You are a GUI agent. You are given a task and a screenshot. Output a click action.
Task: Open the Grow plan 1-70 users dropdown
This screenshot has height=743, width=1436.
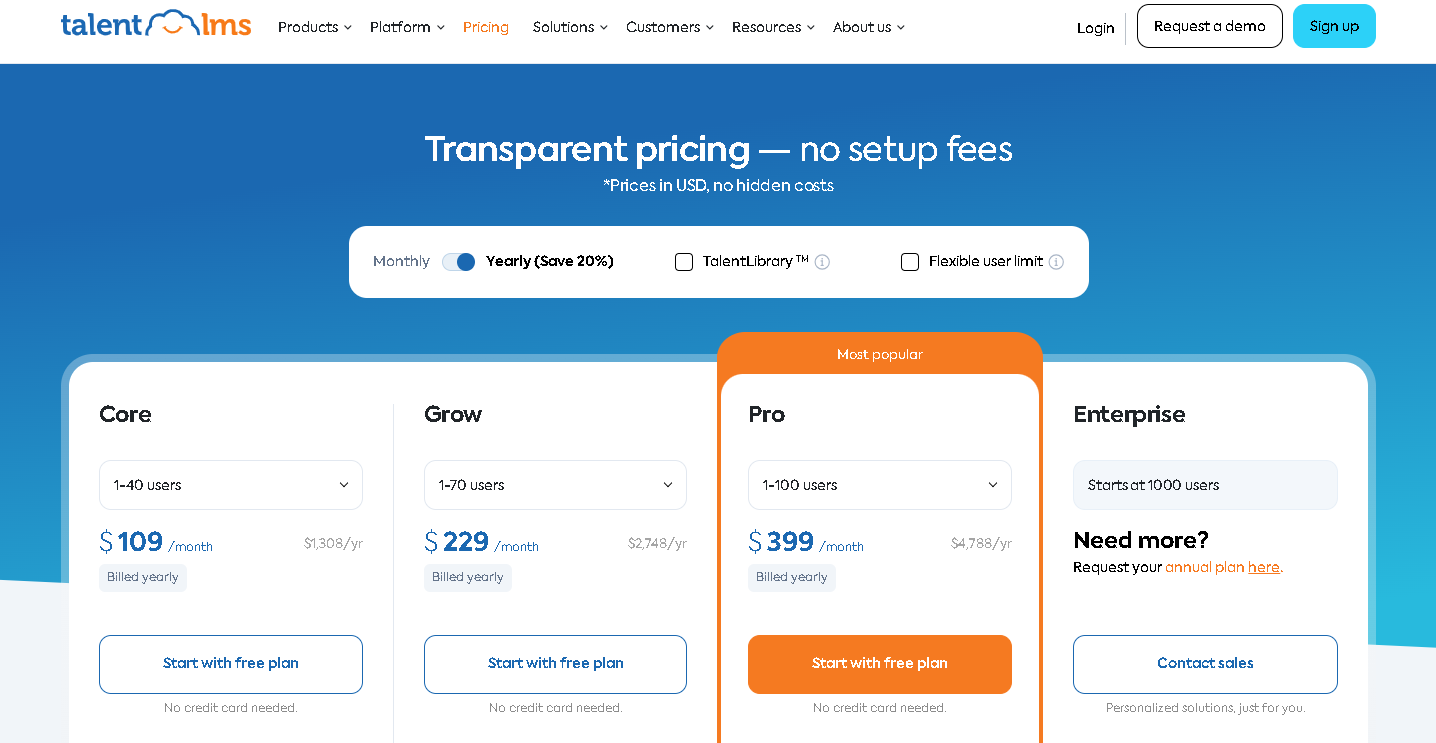point(555,485)
